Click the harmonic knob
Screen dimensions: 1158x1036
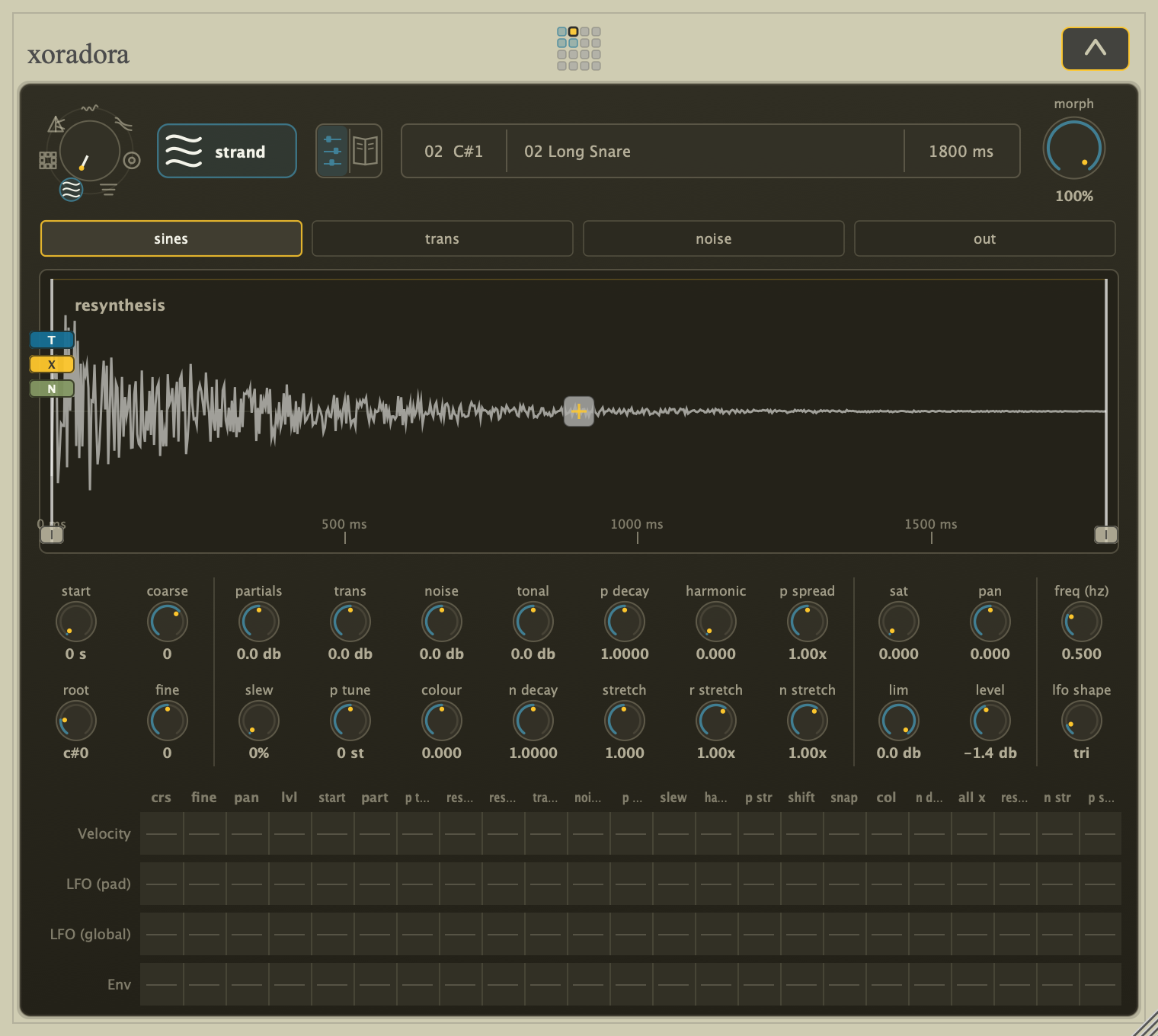pyautogui.click(x=716, y=622)
